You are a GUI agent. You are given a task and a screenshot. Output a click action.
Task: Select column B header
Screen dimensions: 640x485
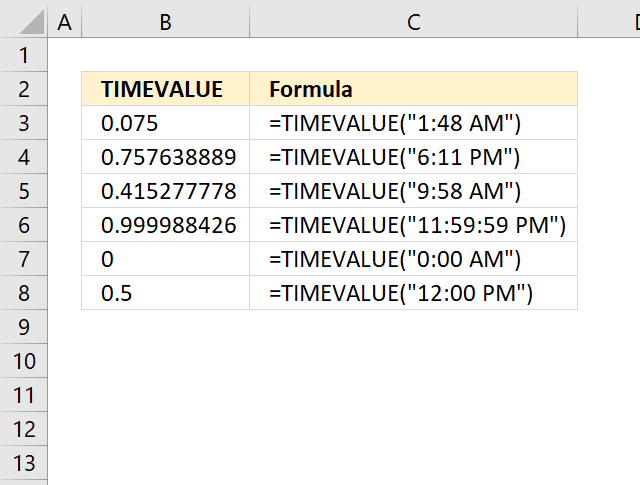tap(165, 22)
